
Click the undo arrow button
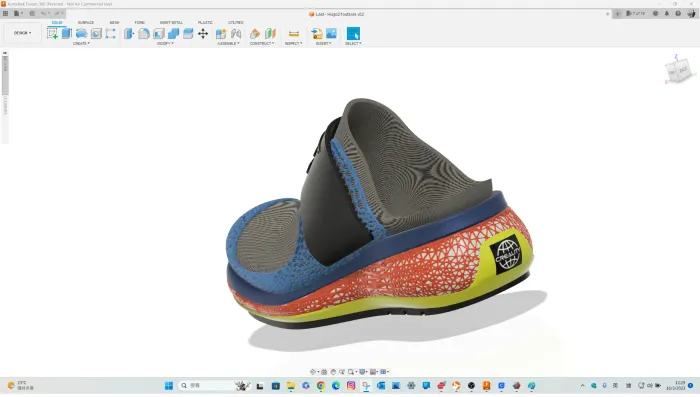tap(44, 13)
